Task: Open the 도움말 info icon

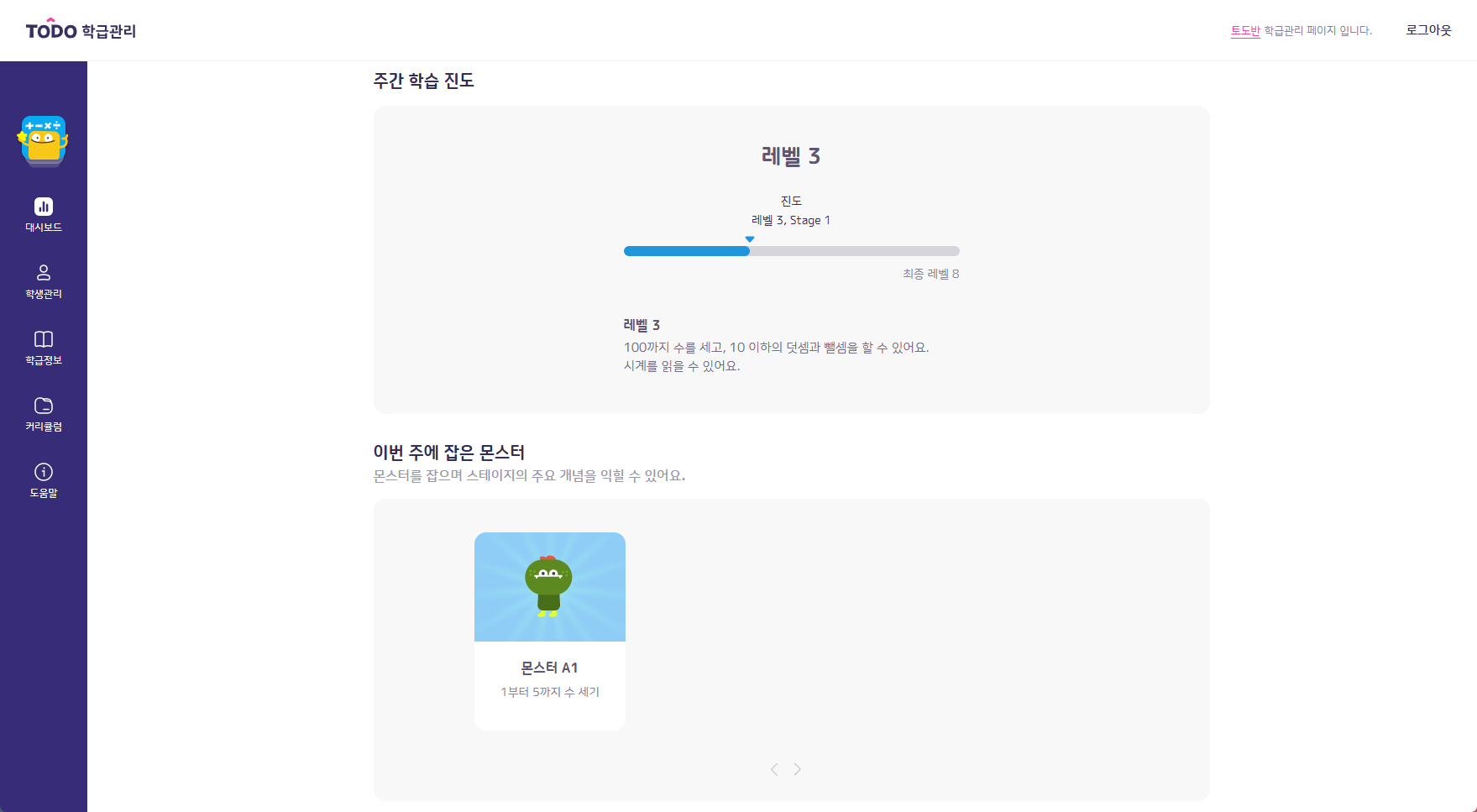Action: click(x=44, y=472)
